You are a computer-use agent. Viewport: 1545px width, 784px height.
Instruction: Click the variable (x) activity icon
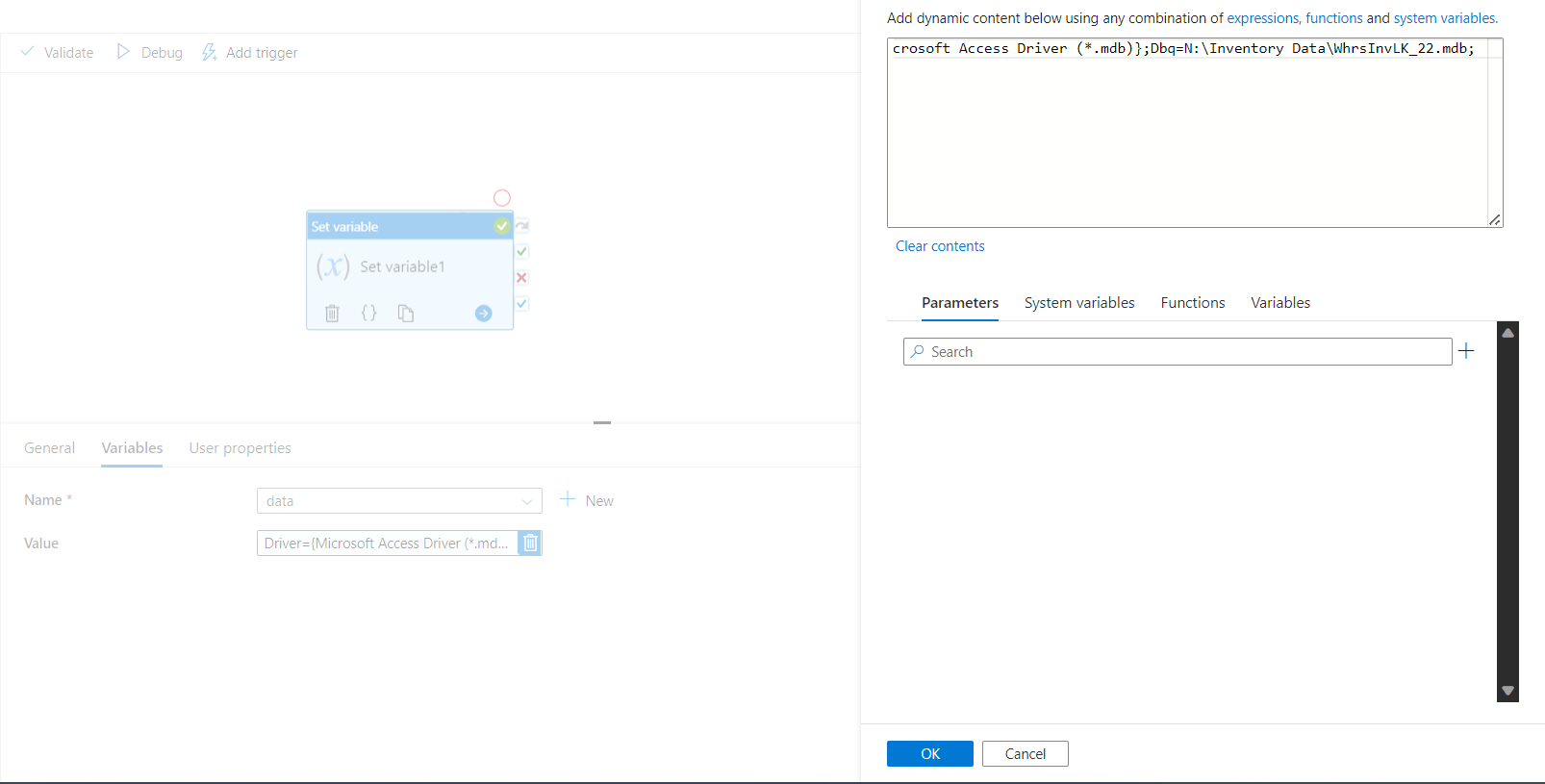pos(333,266)
